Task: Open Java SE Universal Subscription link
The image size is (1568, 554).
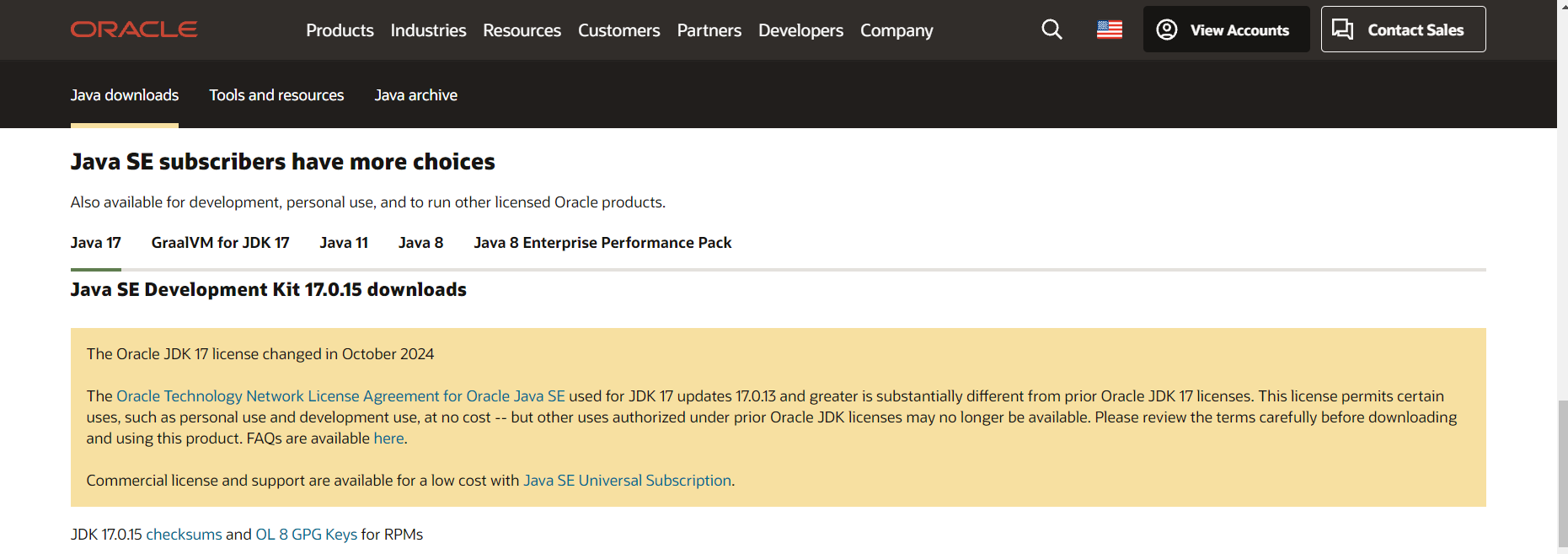Action: (627, 481)
